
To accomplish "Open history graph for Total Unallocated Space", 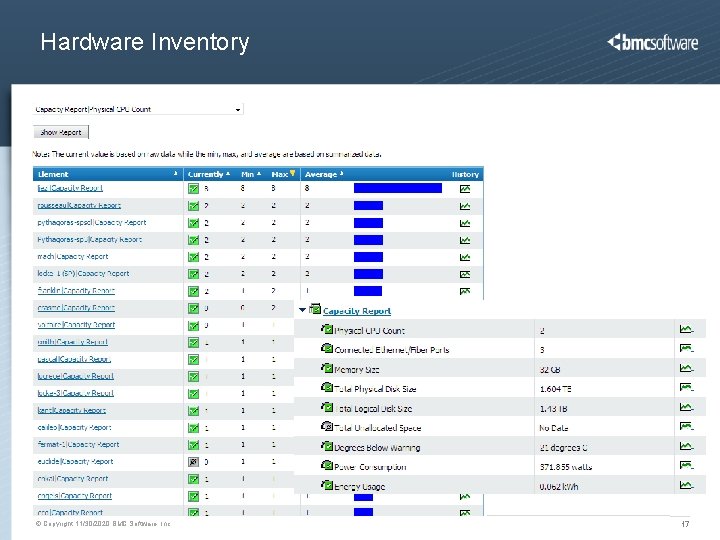I will click(x=686, y=427).
